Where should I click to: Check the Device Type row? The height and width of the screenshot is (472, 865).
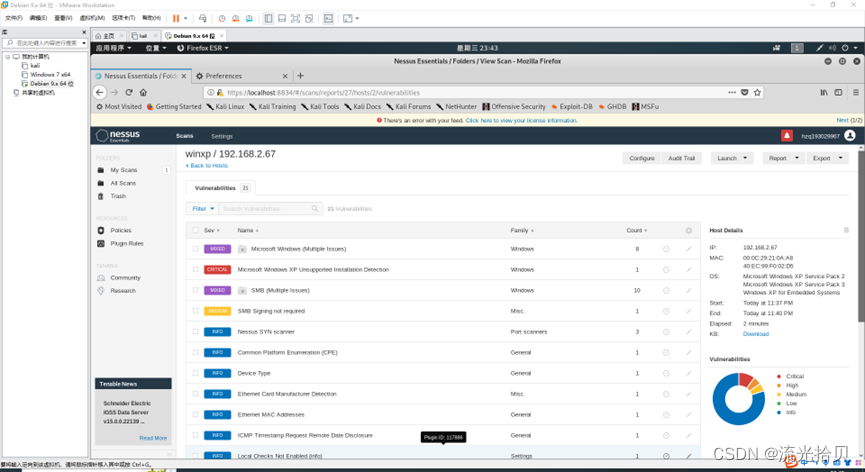click(x=195, y=373)
